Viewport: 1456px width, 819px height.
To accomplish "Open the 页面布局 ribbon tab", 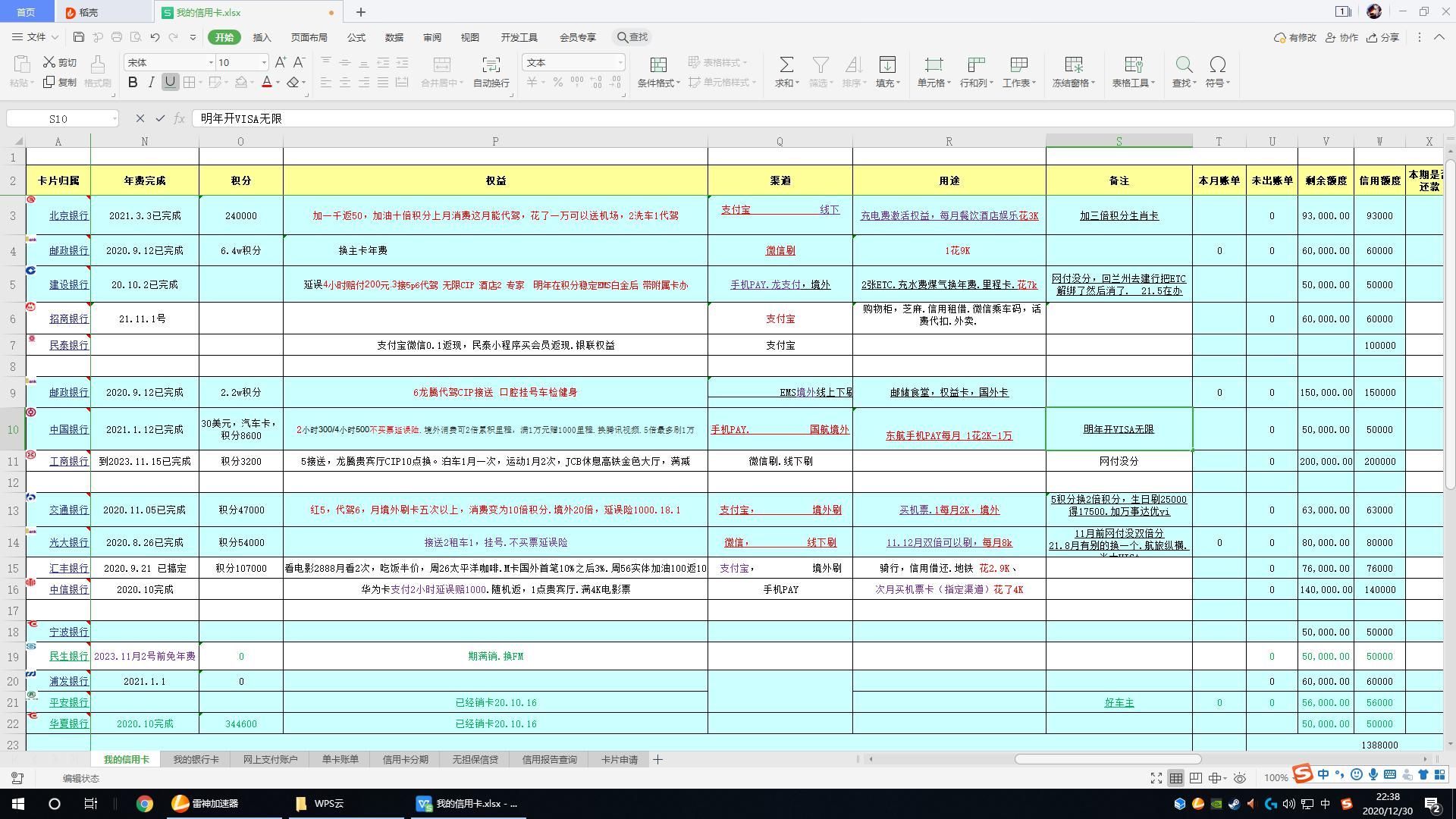I will (x=309, y=37).
